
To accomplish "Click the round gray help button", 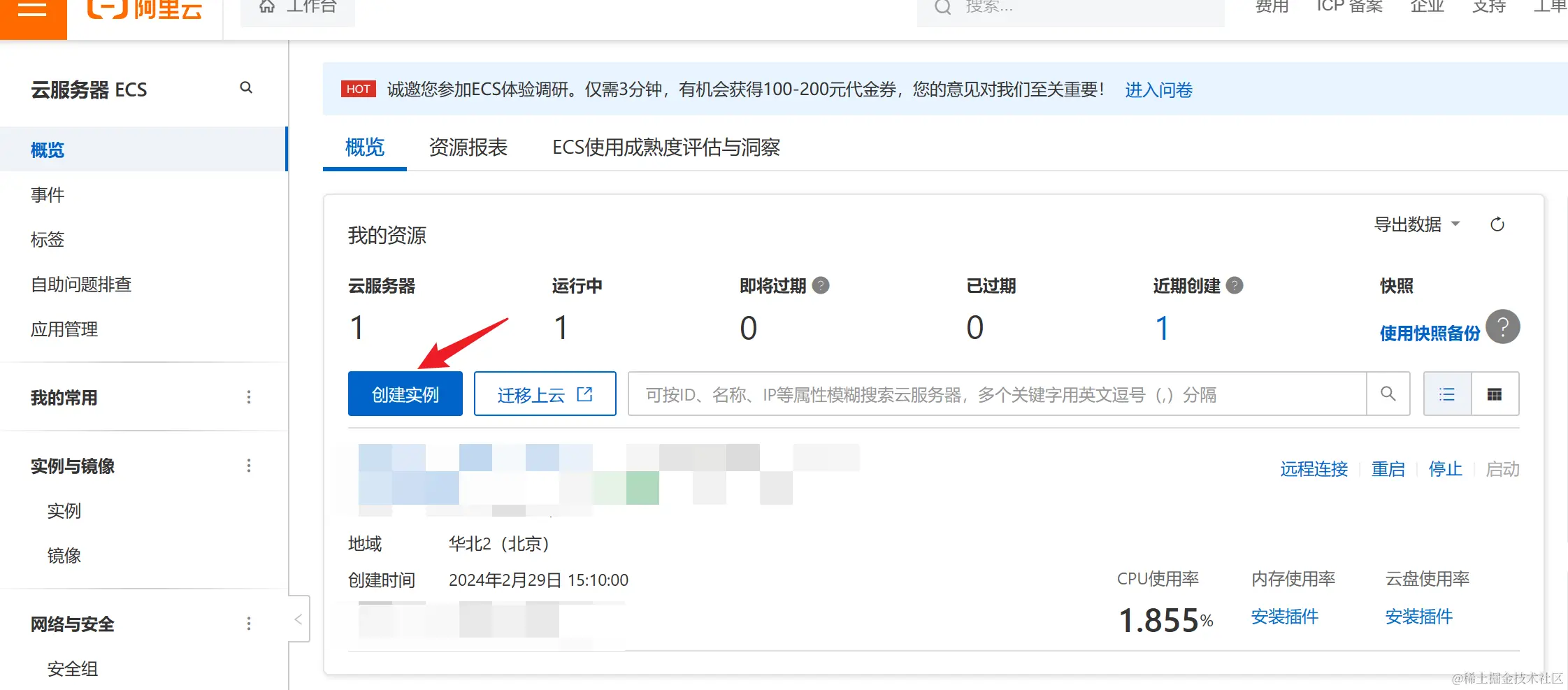I will click(1503, 326).
